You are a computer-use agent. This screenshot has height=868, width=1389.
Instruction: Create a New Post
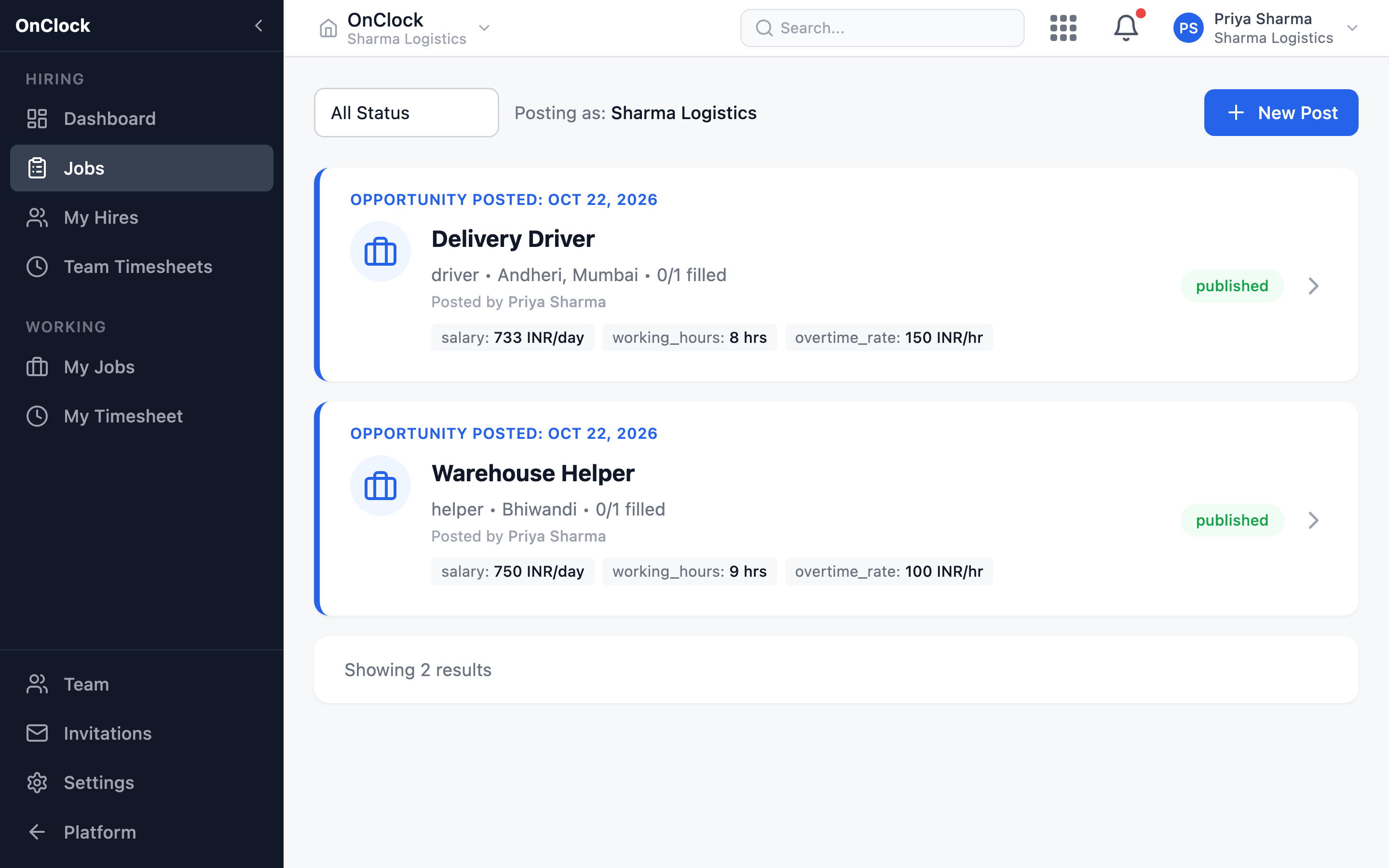(x=1281, y=112)
